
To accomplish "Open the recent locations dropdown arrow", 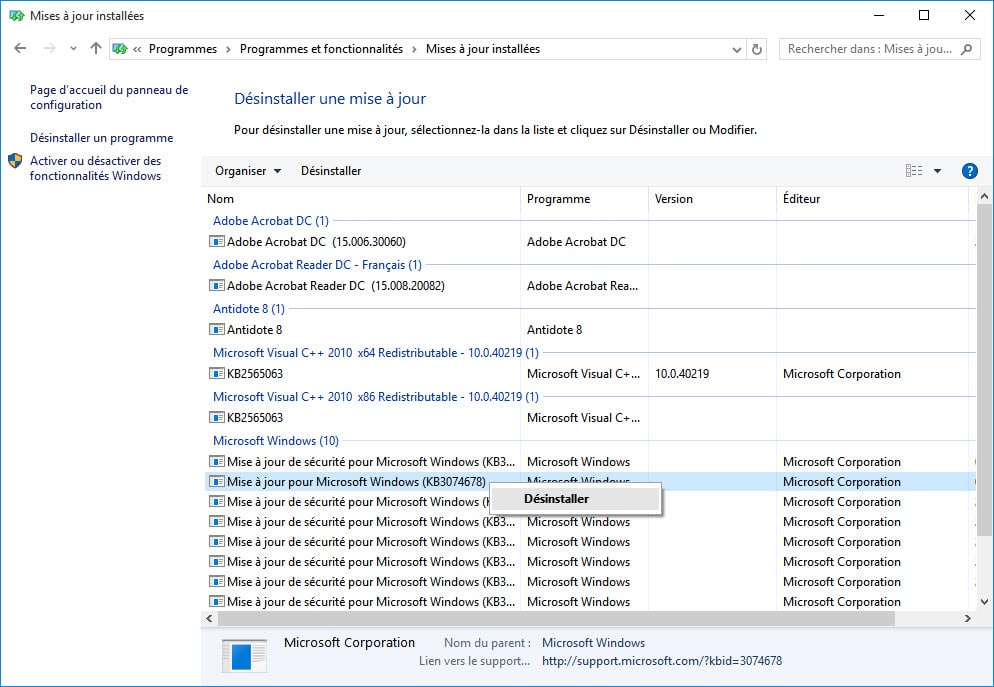I will [x=74, y=49].
